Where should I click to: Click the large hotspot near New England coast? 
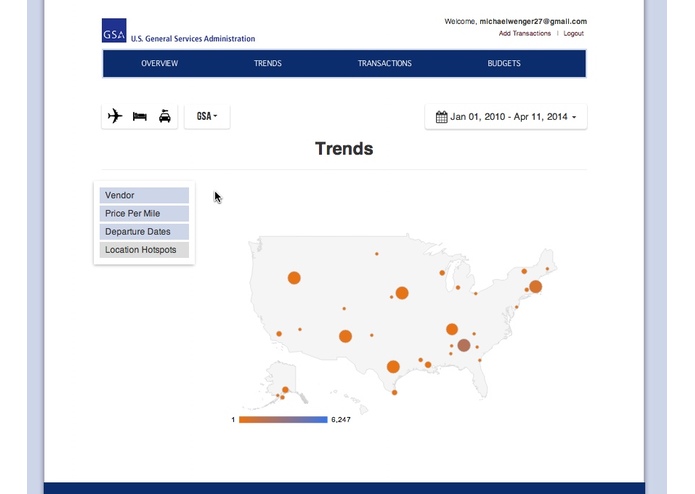pyautogui.click(x=535, y=287)
